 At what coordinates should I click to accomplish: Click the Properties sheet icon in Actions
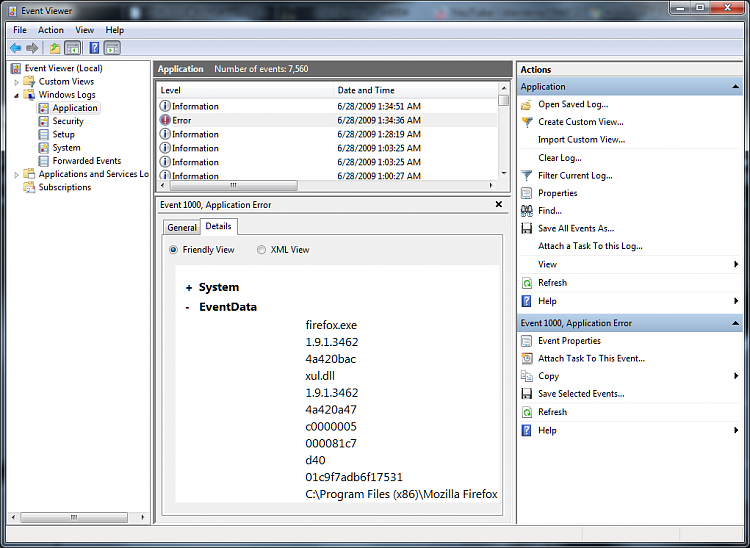tap(527, 193)
